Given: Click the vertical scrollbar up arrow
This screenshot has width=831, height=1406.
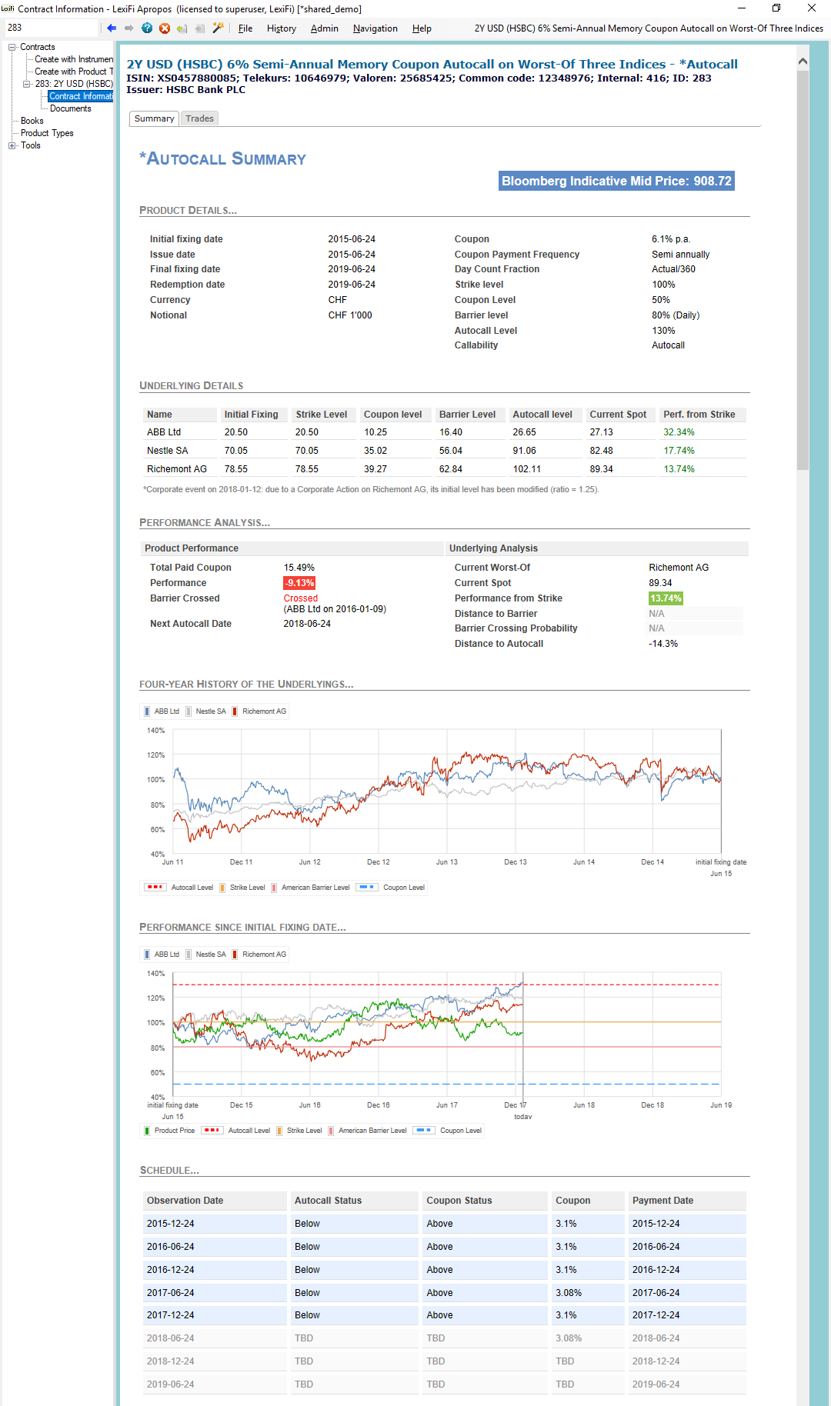Looking at the screenshot, I should tap(803, 62).
